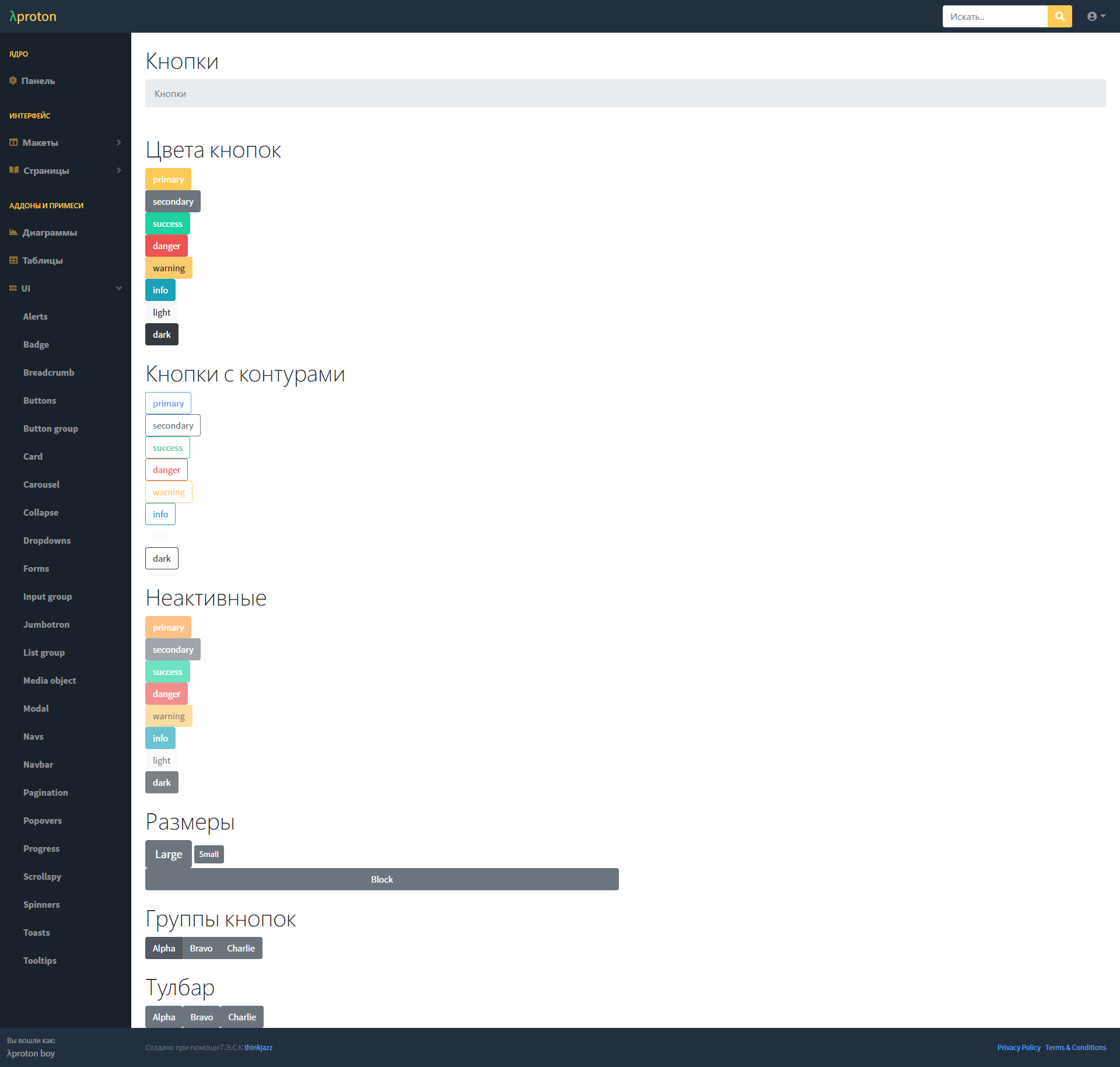Click the search magnifier icon button
Viewport: 1120px width, 1067px height.
(x=1059, y=16)
